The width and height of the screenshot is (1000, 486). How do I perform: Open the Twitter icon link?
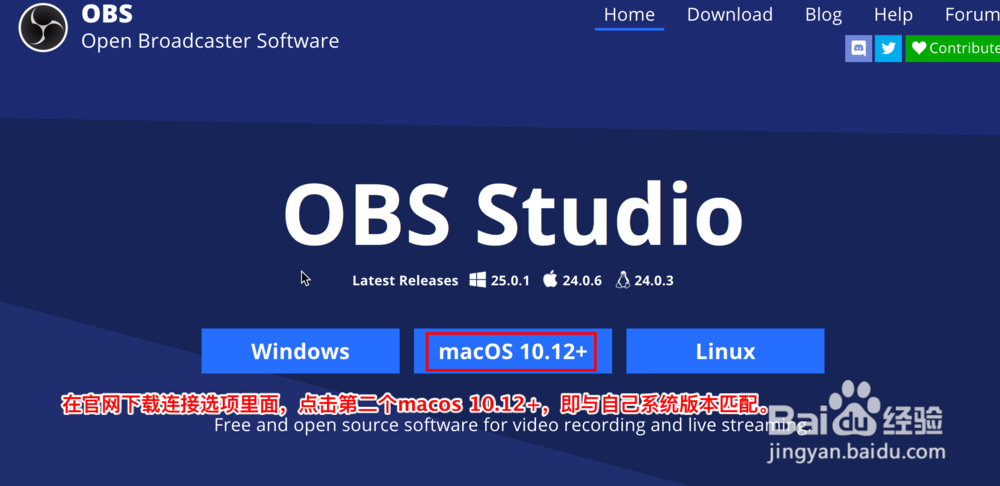(x=888, y=48)
